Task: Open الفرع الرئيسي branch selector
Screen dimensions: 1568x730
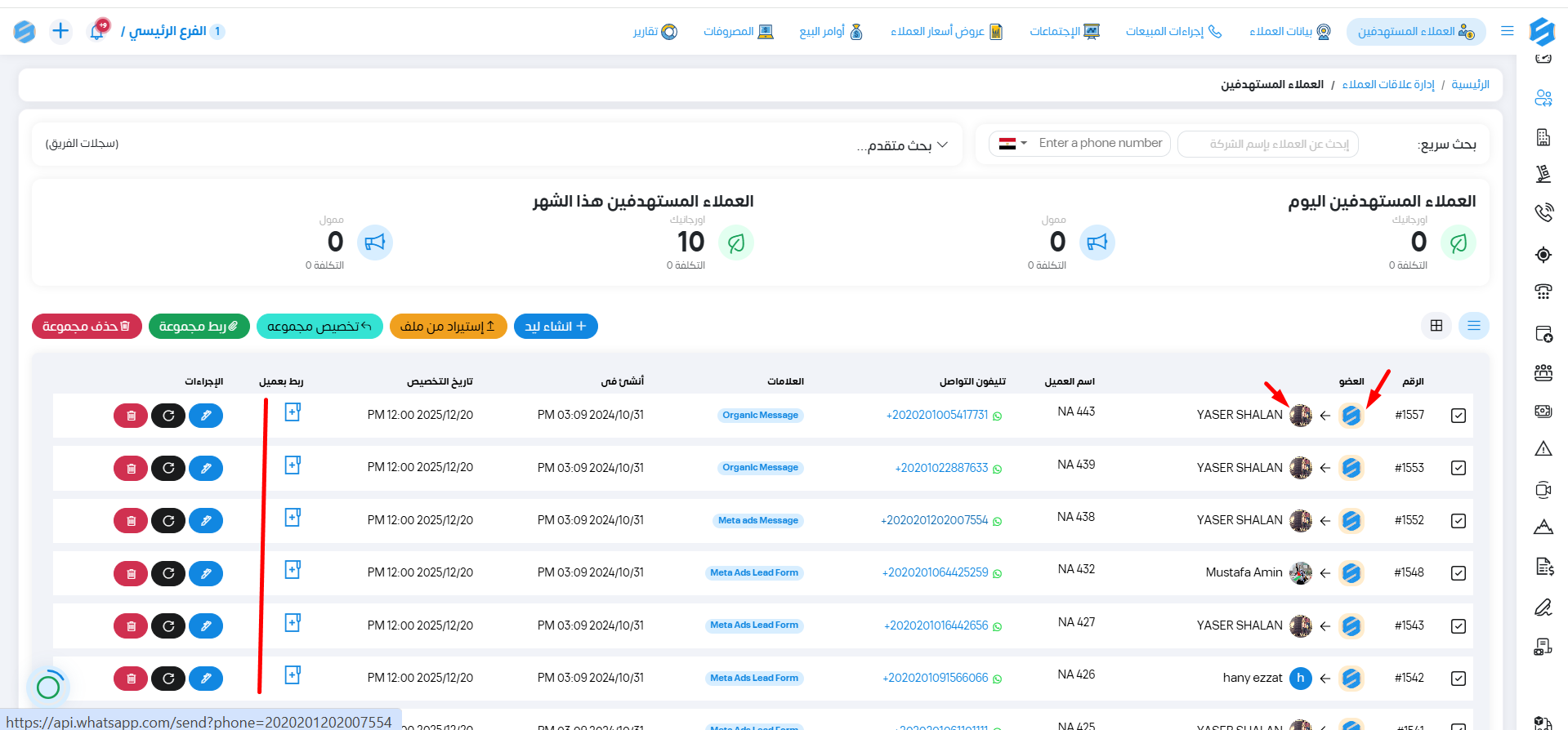Action: tap(168, 31)
